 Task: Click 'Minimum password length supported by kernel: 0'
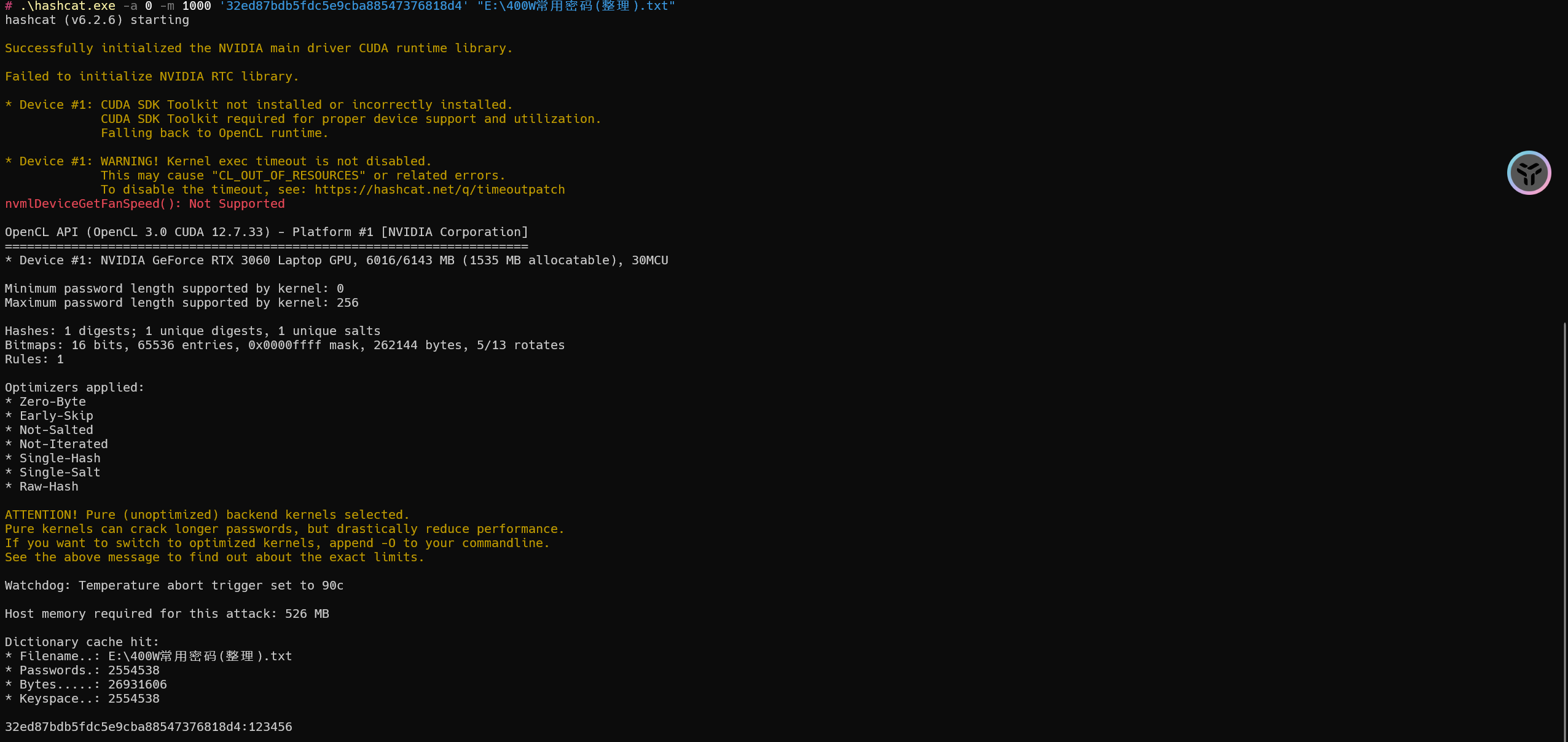pos(174,288)
